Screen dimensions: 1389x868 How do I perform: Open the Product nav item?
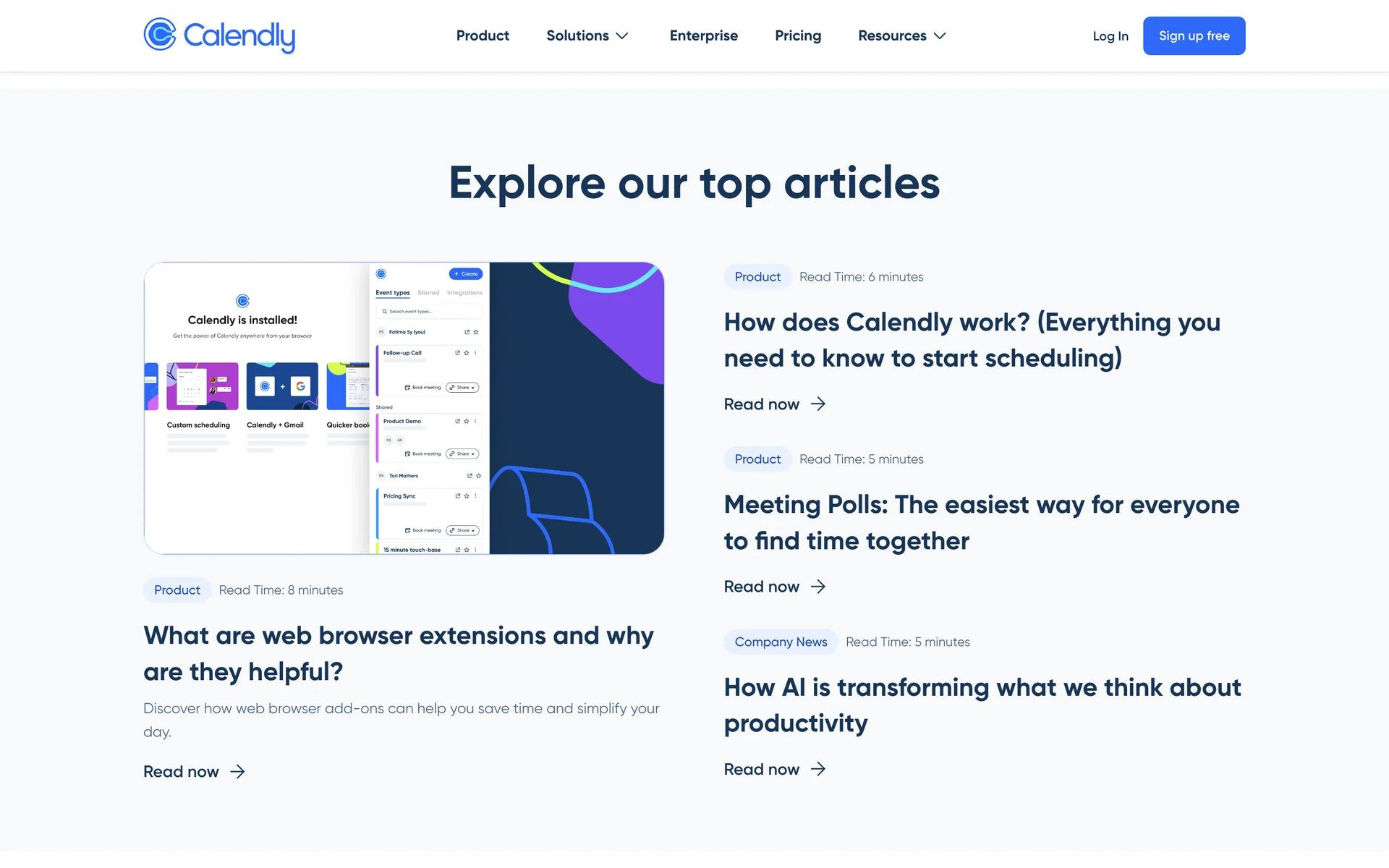point(483,35)
